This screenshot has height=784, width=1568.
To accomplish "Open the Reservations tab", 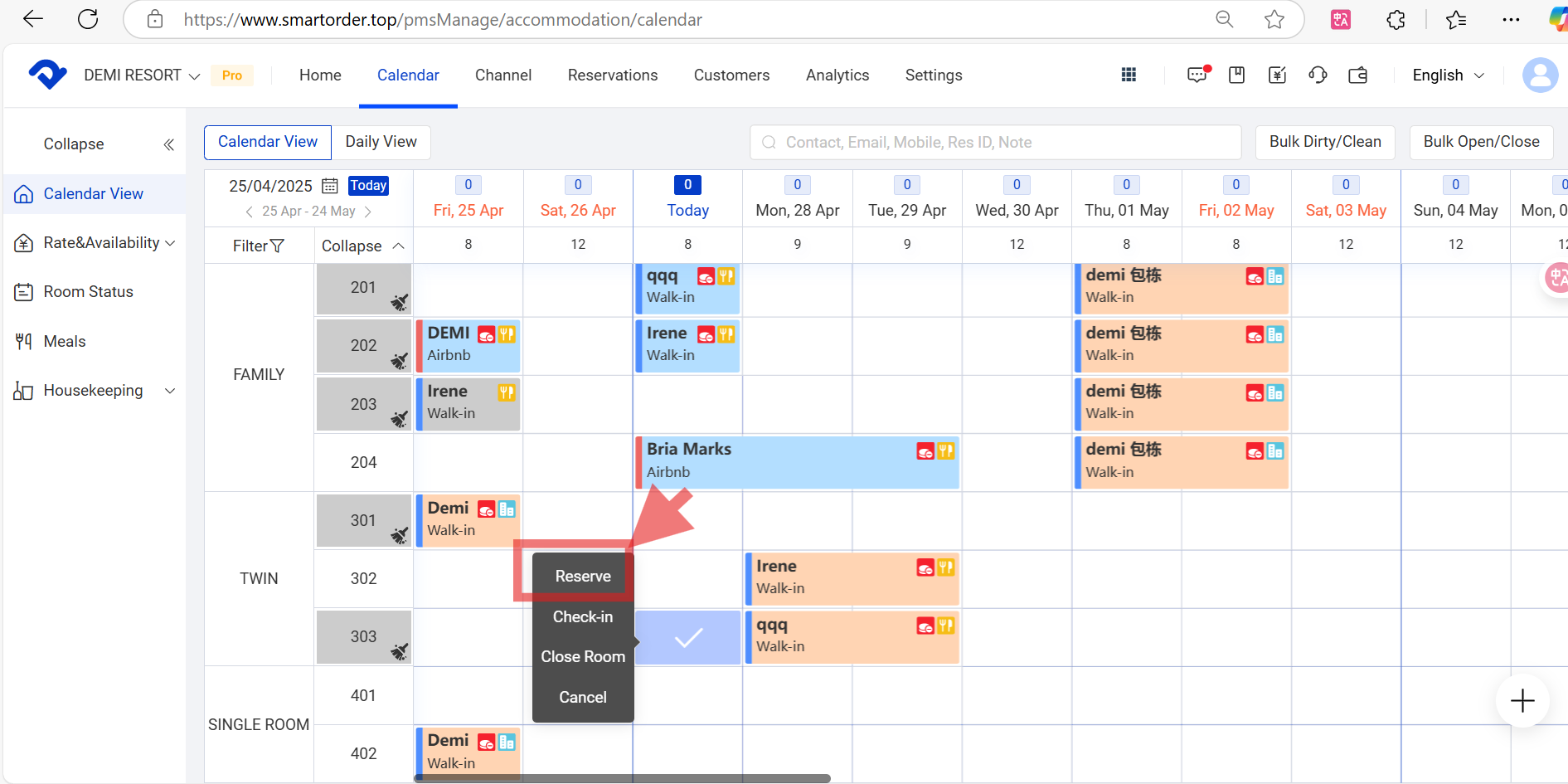I will point(612,75).
